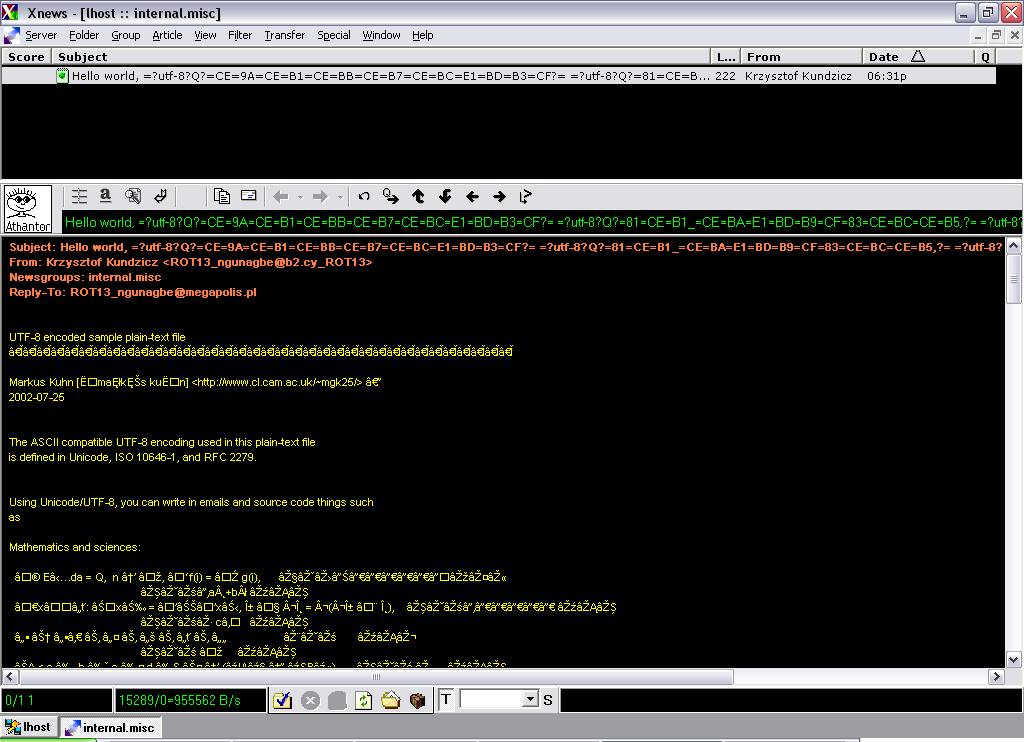Click the Xnews icon in the menu bar
Image resolution: width=1024 pixels, height=742 pixels.
[x=12, y=35]
